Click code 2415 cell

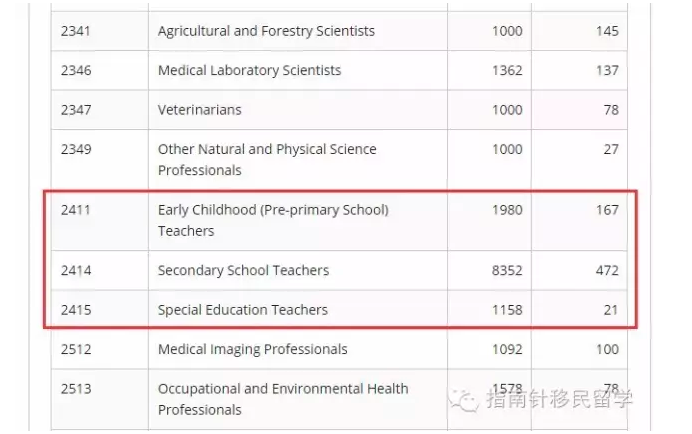click(x=100, y=310)
